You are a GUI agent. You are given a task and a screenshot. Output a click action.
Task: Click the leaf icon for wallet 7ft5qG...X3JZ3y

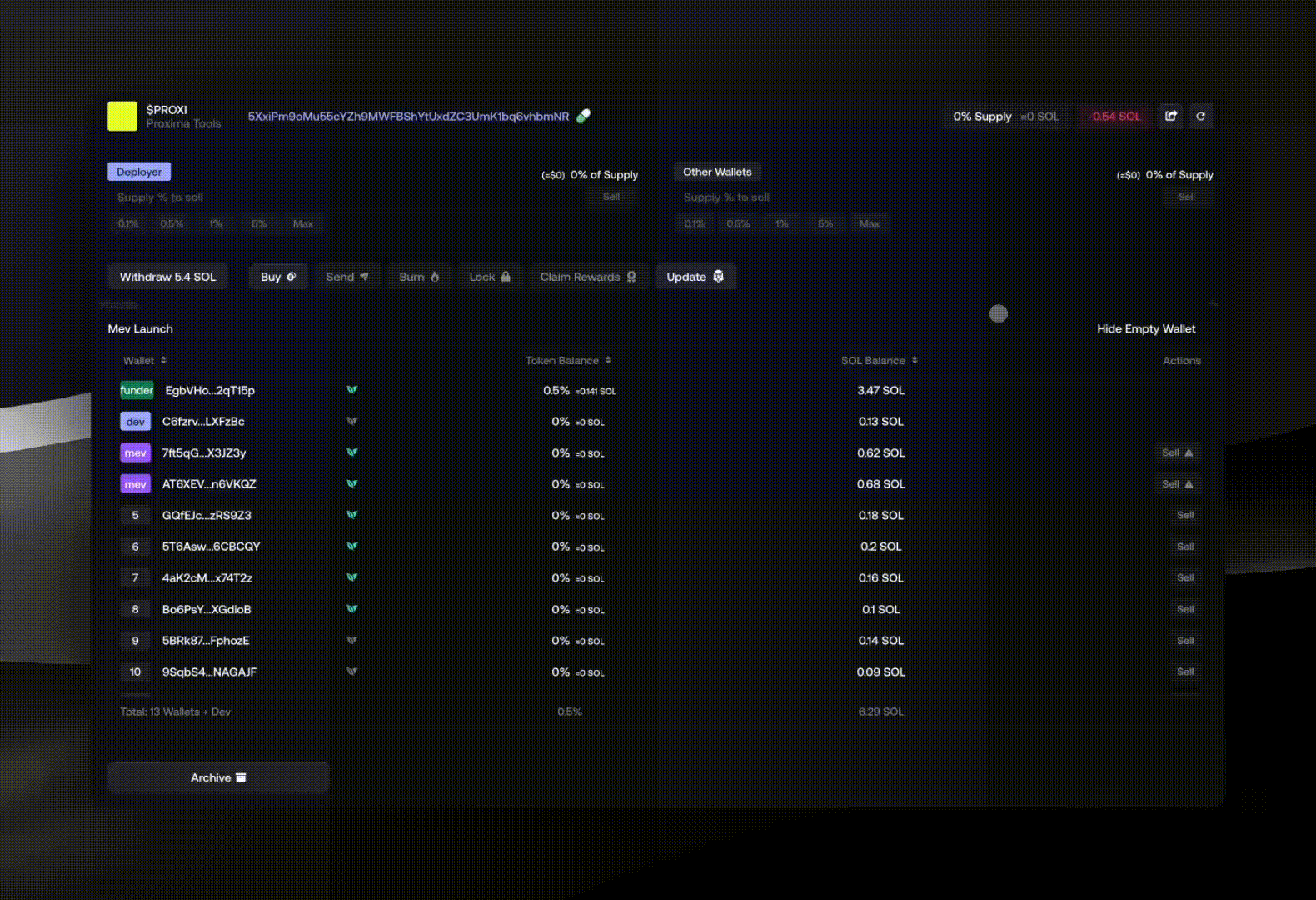(352, 452)
